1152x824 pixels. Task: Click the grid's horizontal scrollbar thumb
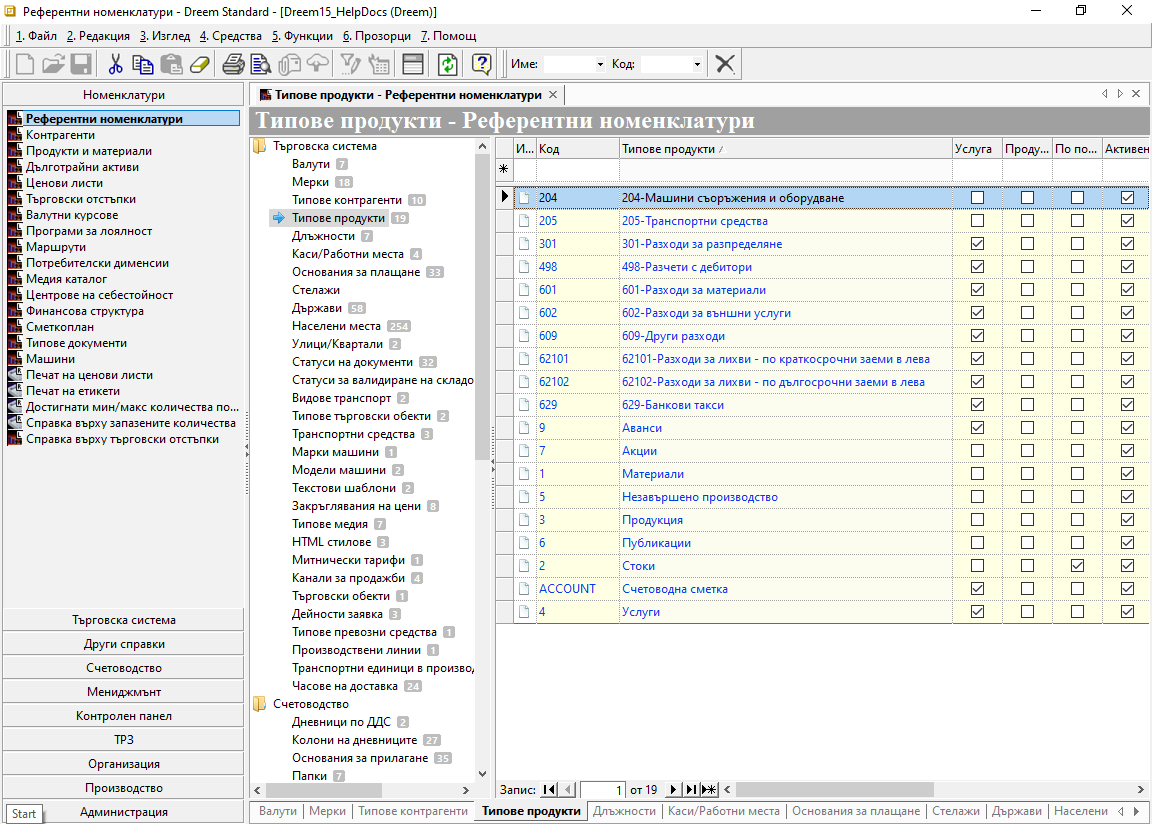pos(834,790)
